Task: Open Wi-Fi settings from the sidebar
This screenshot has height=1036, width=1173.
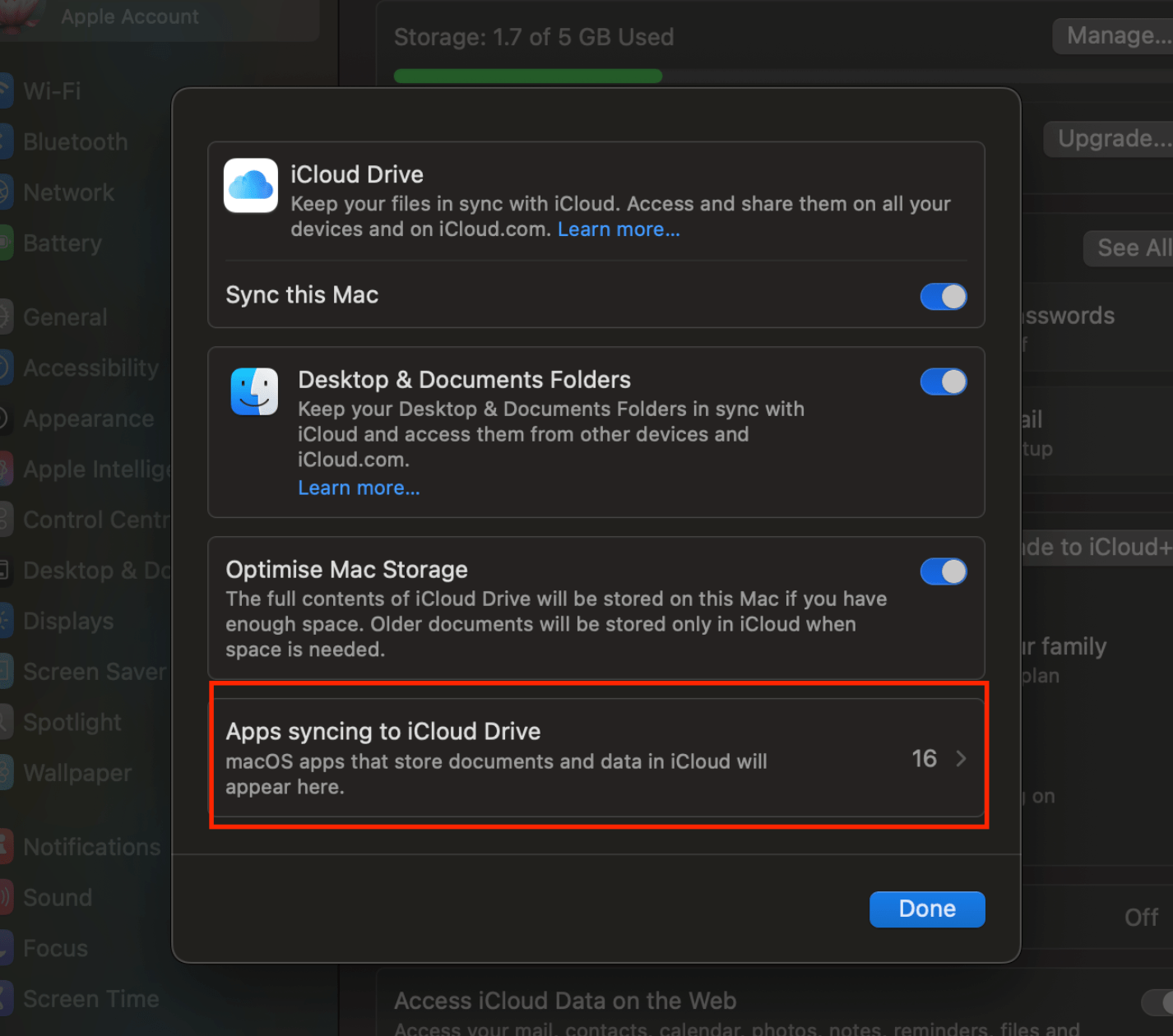Action: pos(51,90)
